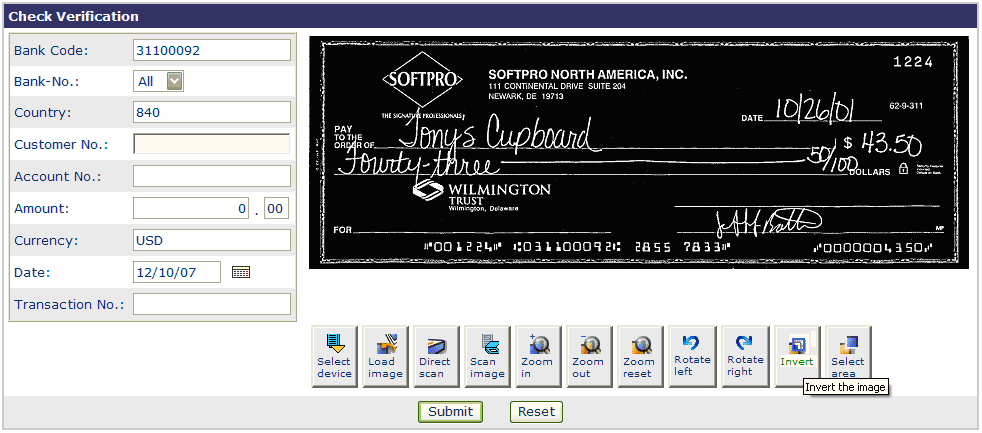Zoom out of the check image

589,356
